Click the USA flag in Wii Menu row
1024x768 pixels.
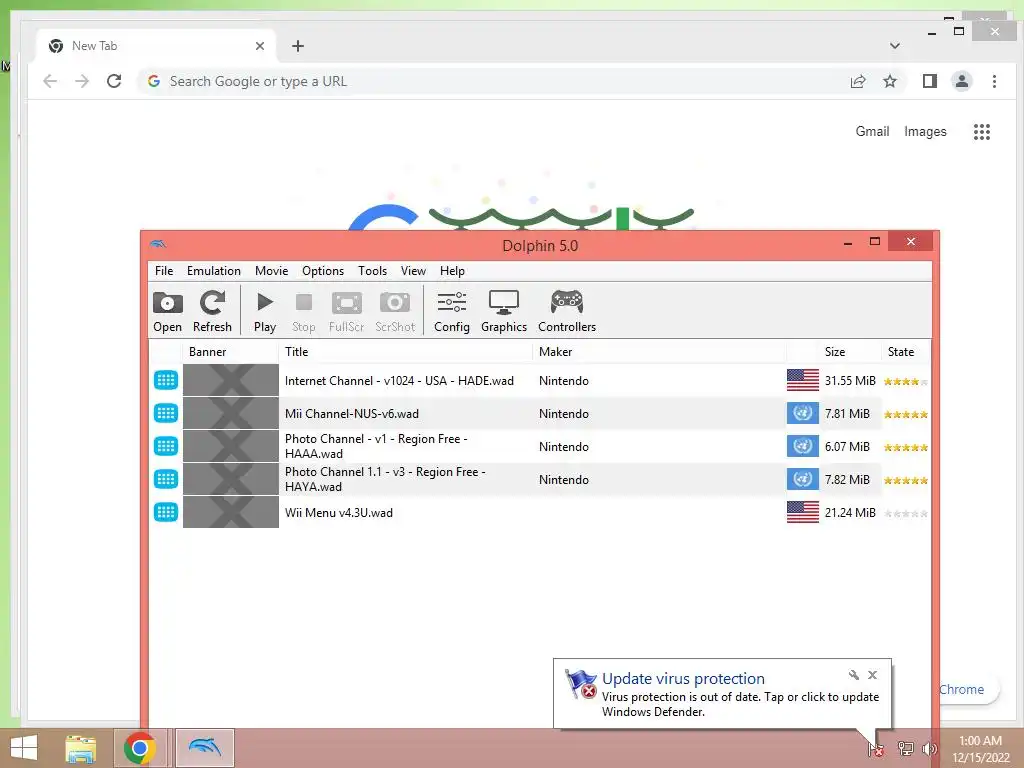click(x=803, y=512)
